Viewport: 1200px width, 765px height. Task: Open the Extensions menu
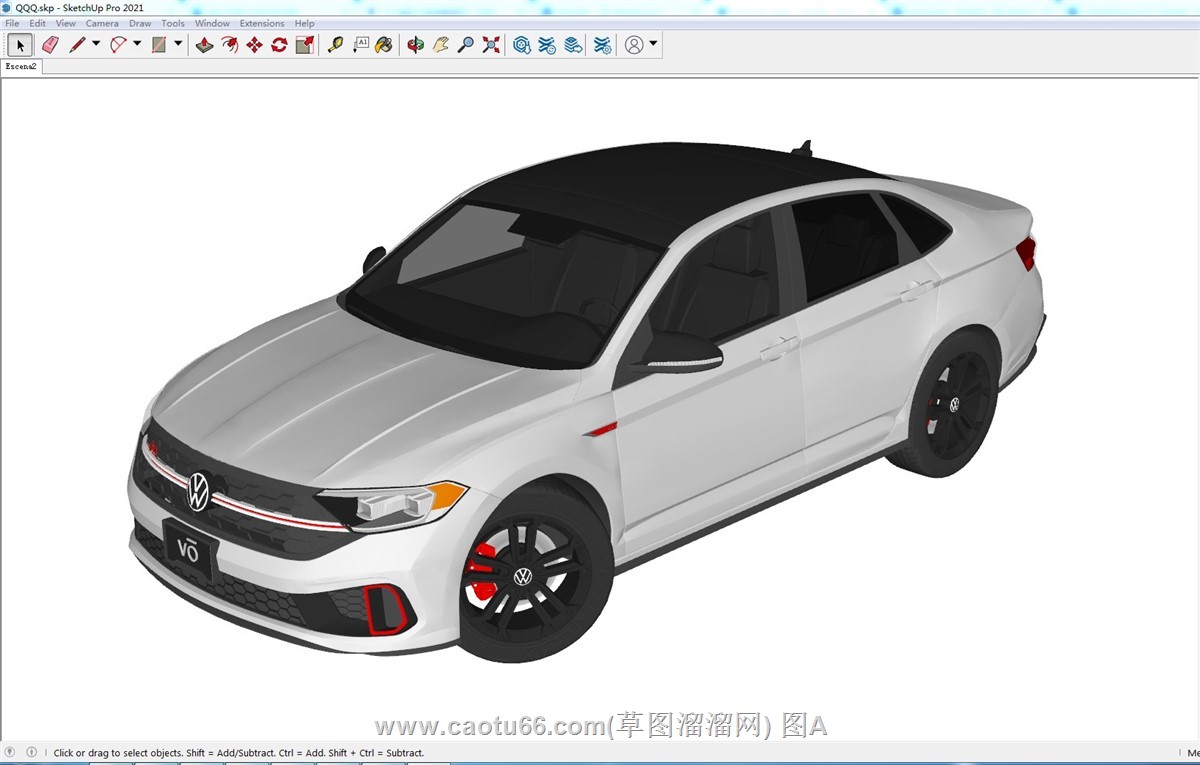click(x=262, y=23)
